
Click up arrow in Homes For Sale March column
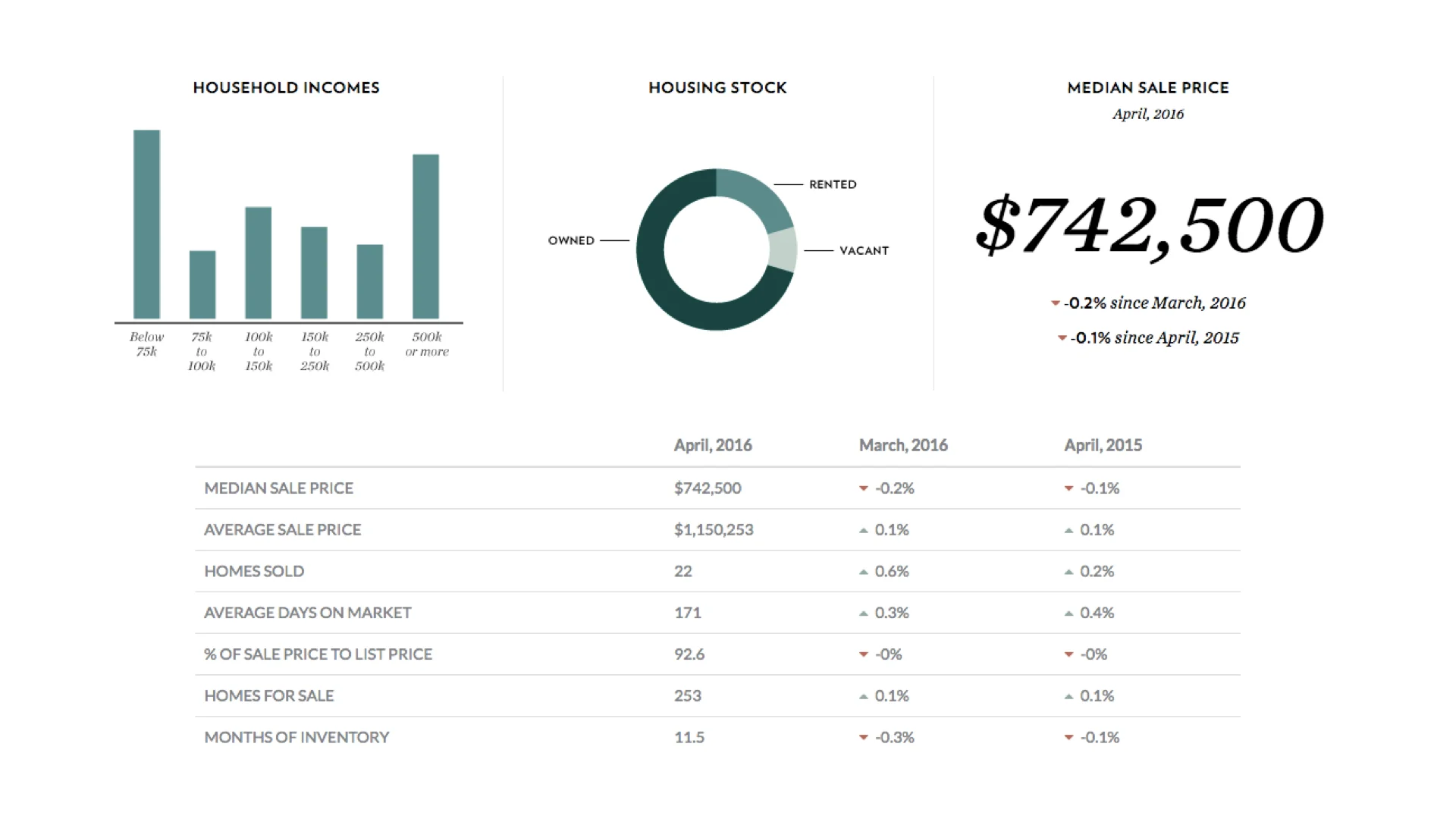pos(863,696)
